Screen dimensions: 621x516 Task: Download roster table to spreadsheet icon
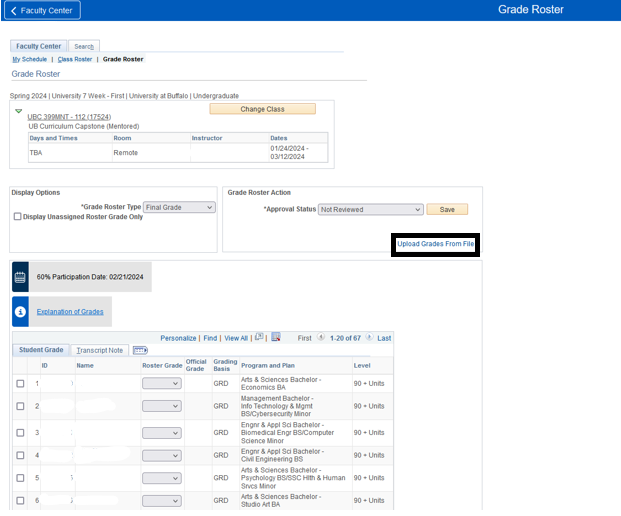276,338
